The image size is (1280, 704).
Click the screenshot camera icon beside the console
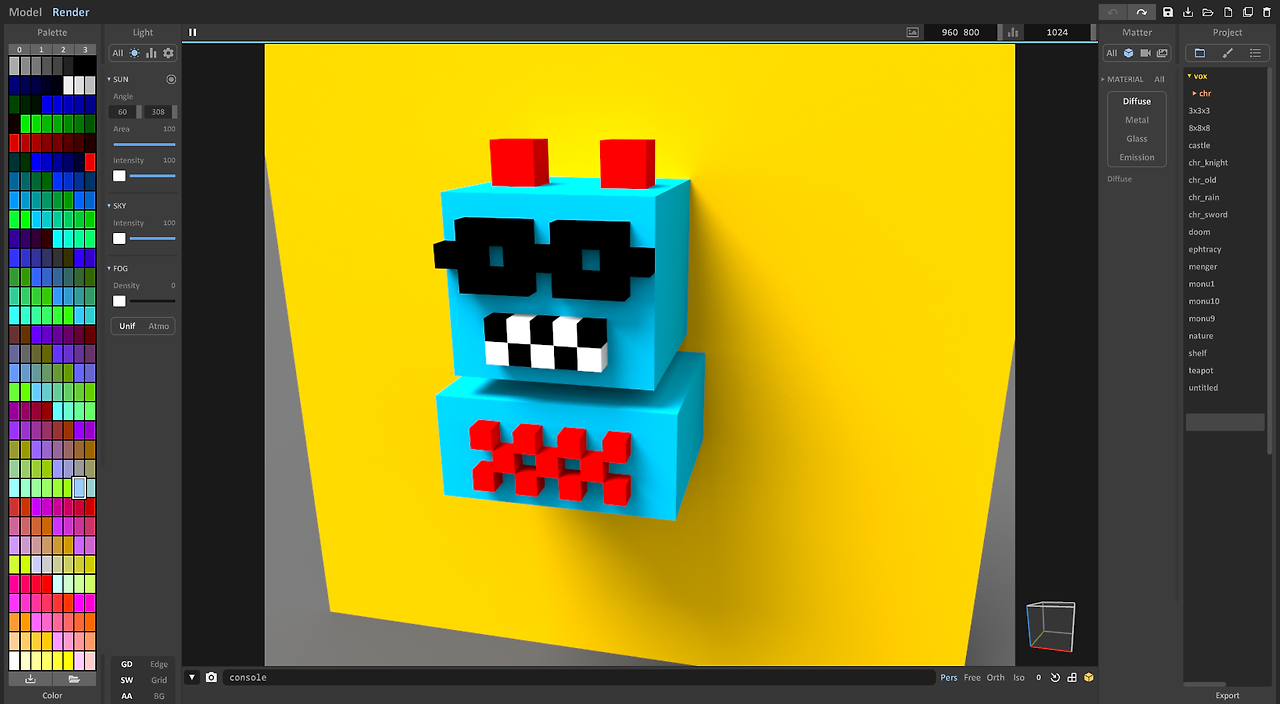(x=212, y=677)
